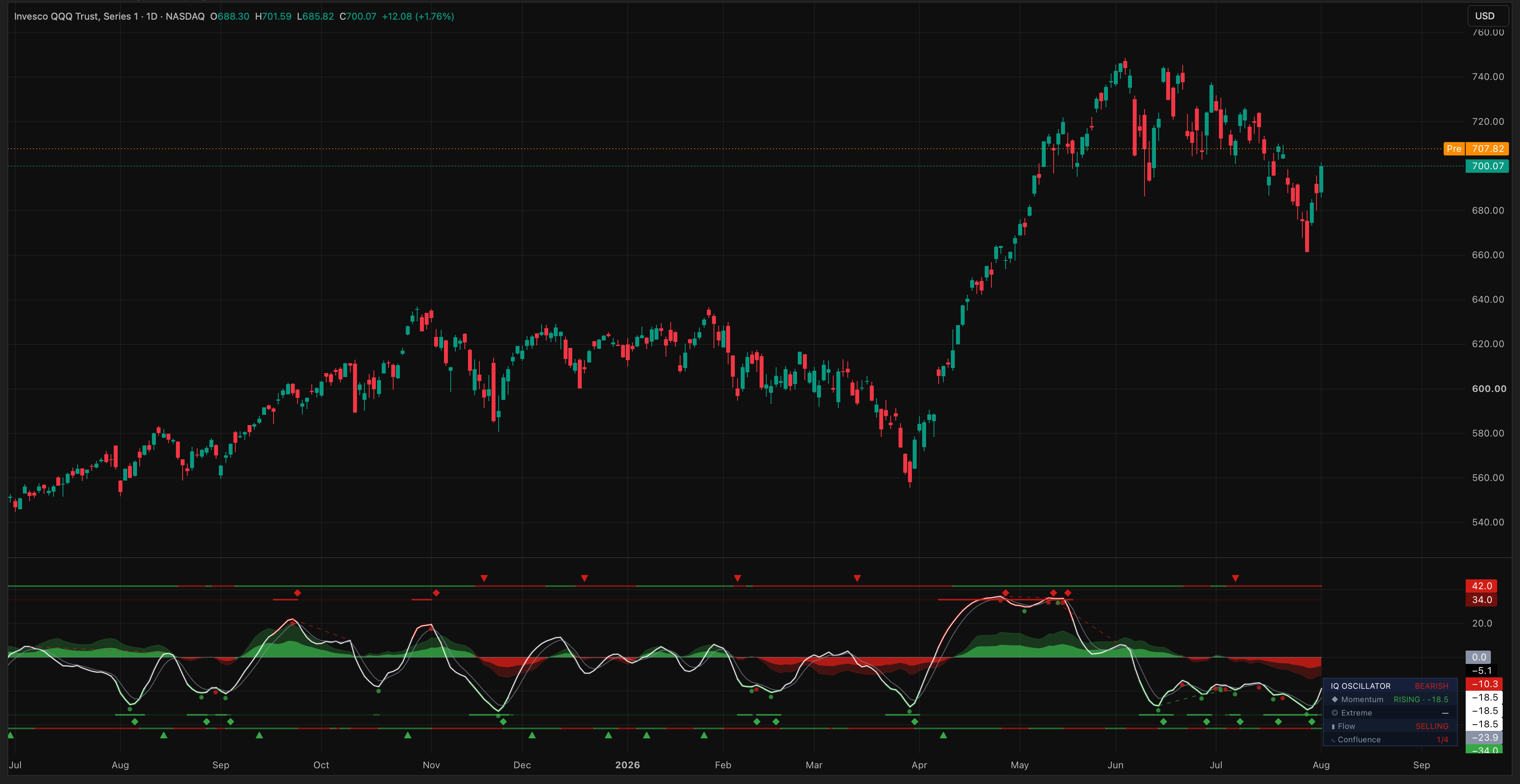Screen dimensions: 1520x784
Task: Click the green up-triangle signal in late October
Action: [407, 736]
